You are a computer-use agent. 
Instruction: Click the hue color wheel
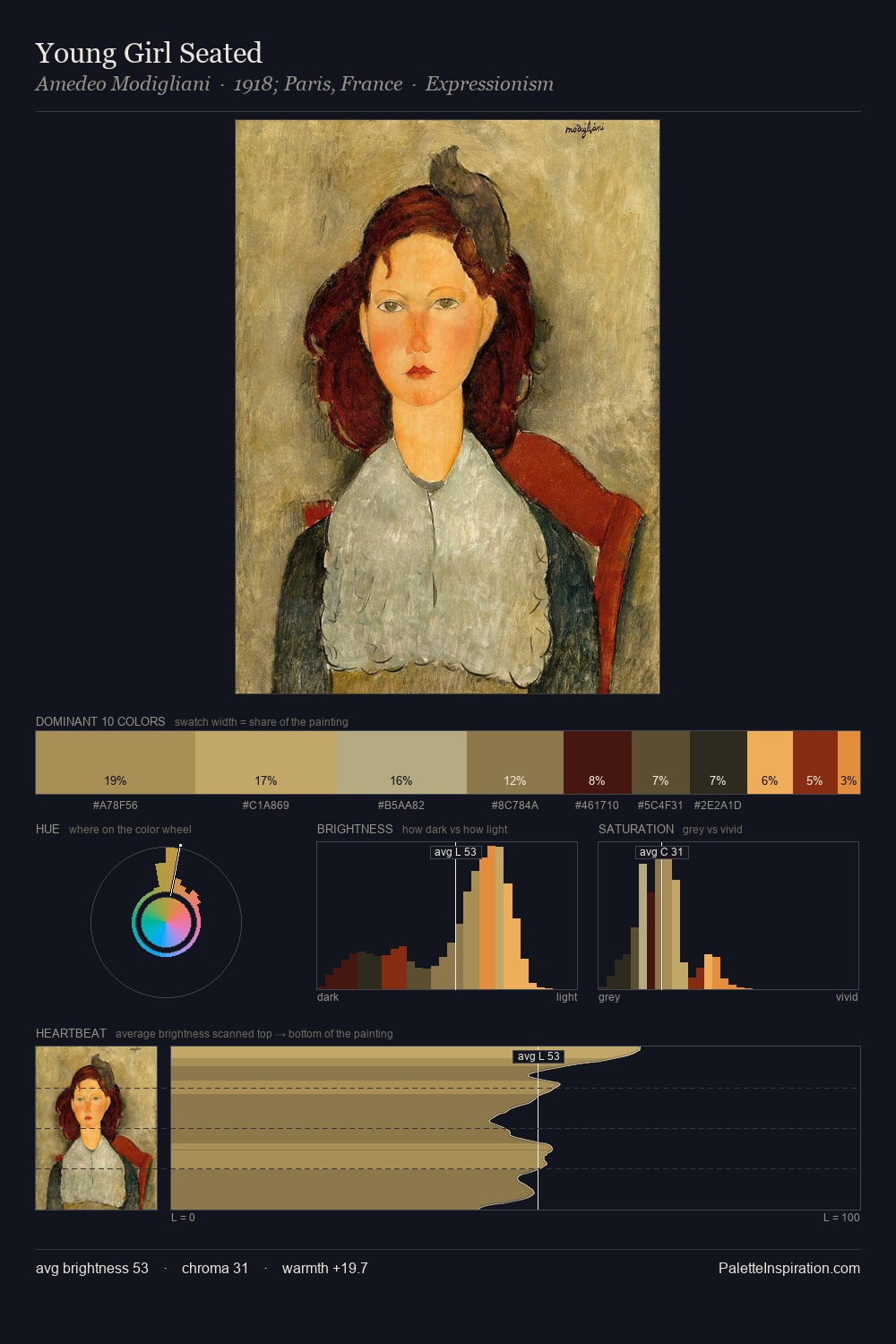(x=166, y=922)
